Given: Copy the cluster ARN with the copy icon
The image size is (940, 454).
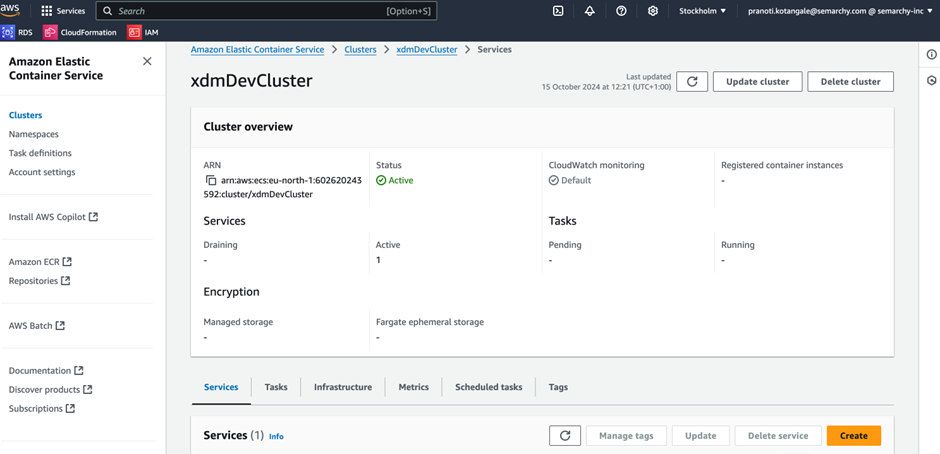Looking at the screenshot, I should tap(210, 181).
